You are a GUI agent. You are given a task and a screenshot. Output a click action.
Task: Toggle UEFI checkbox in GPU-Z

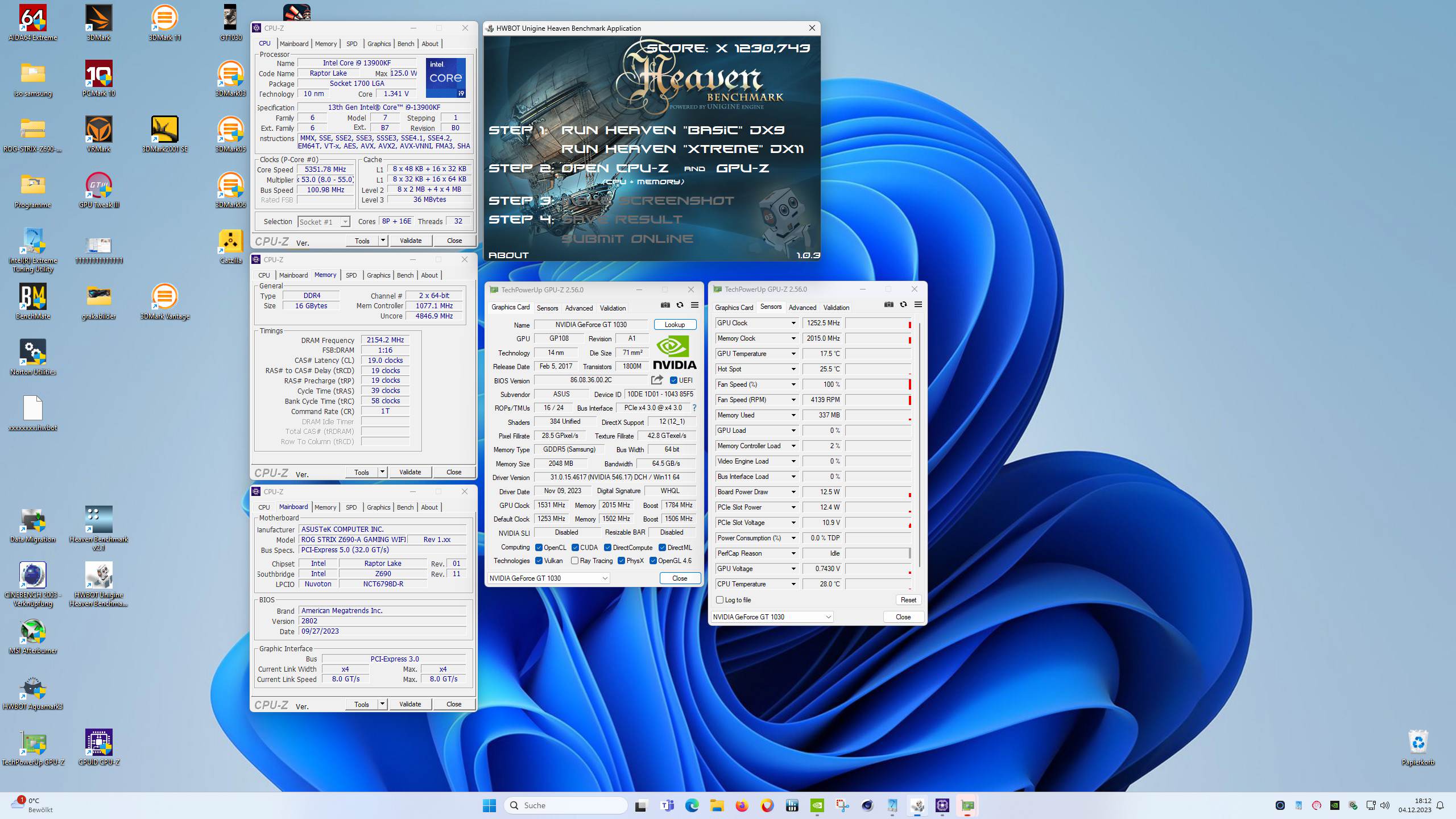(673, 380)
